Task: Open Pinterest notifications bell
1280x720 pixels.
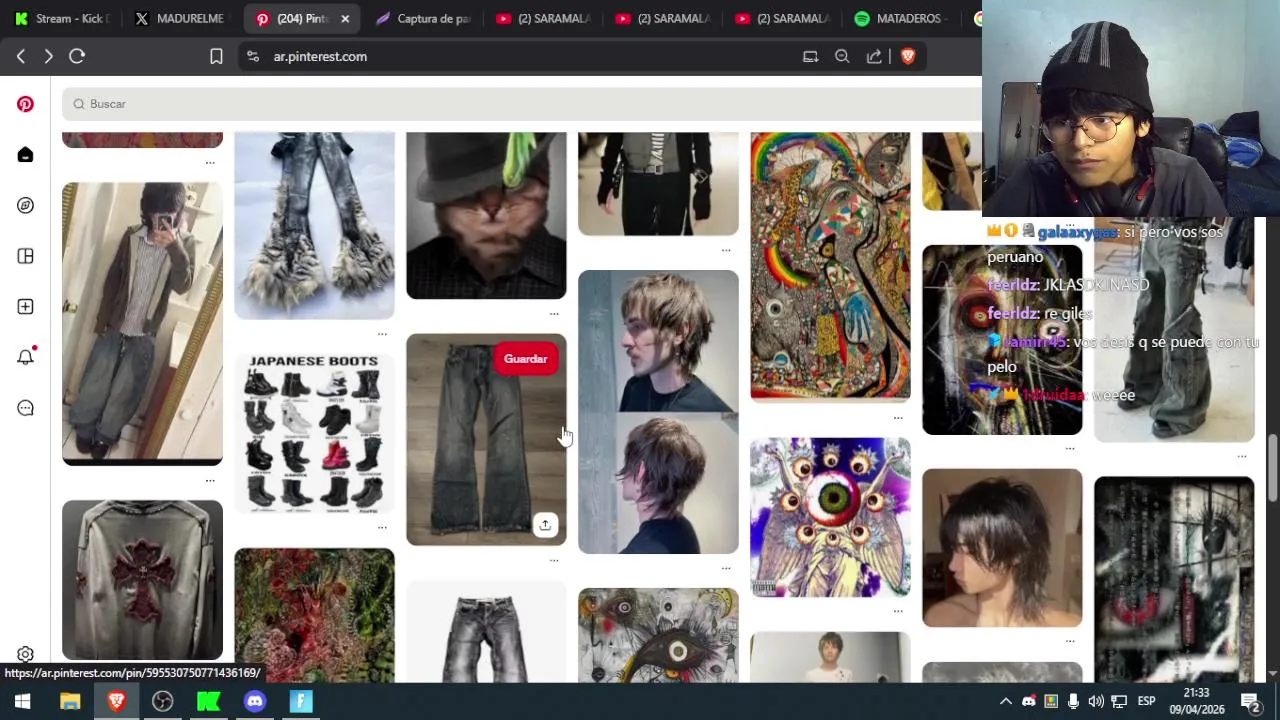Action: tap(25, 357)
